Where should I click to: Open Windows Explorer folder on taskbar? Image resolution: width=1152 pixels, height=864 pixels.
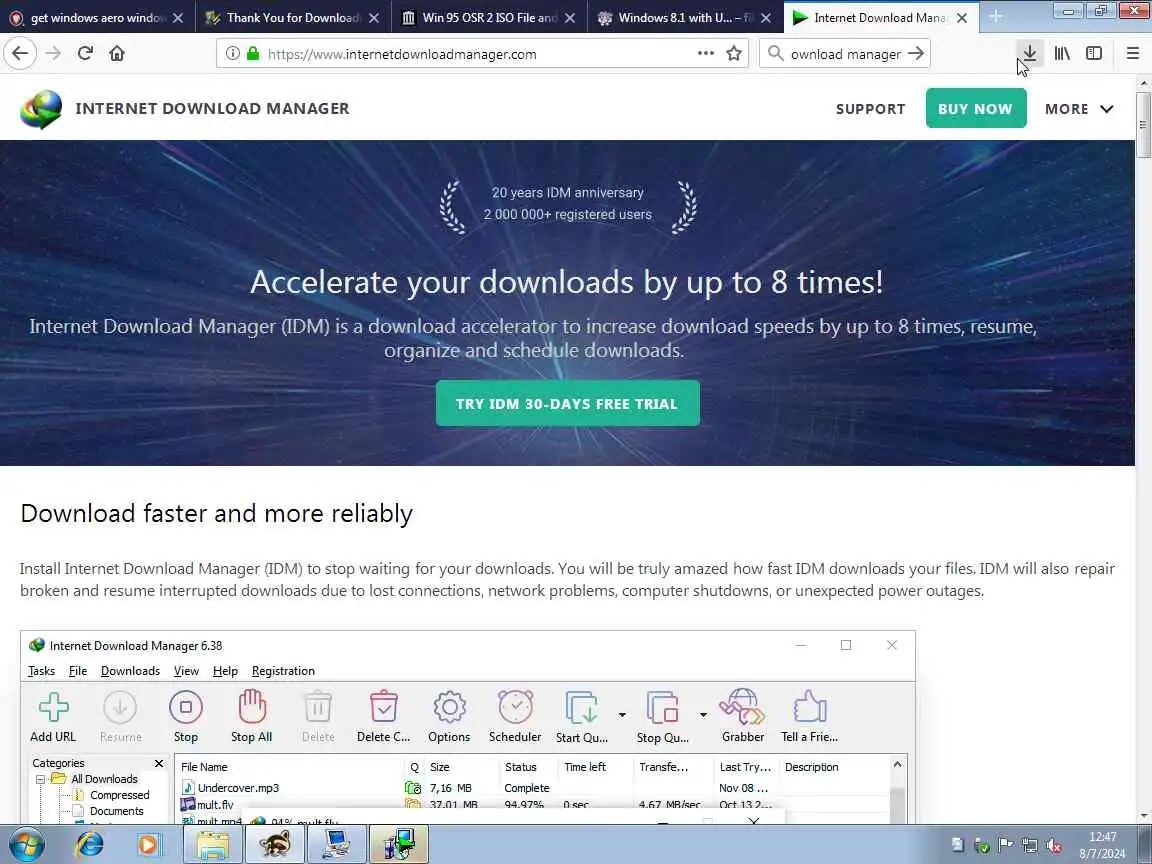point(212,844)
